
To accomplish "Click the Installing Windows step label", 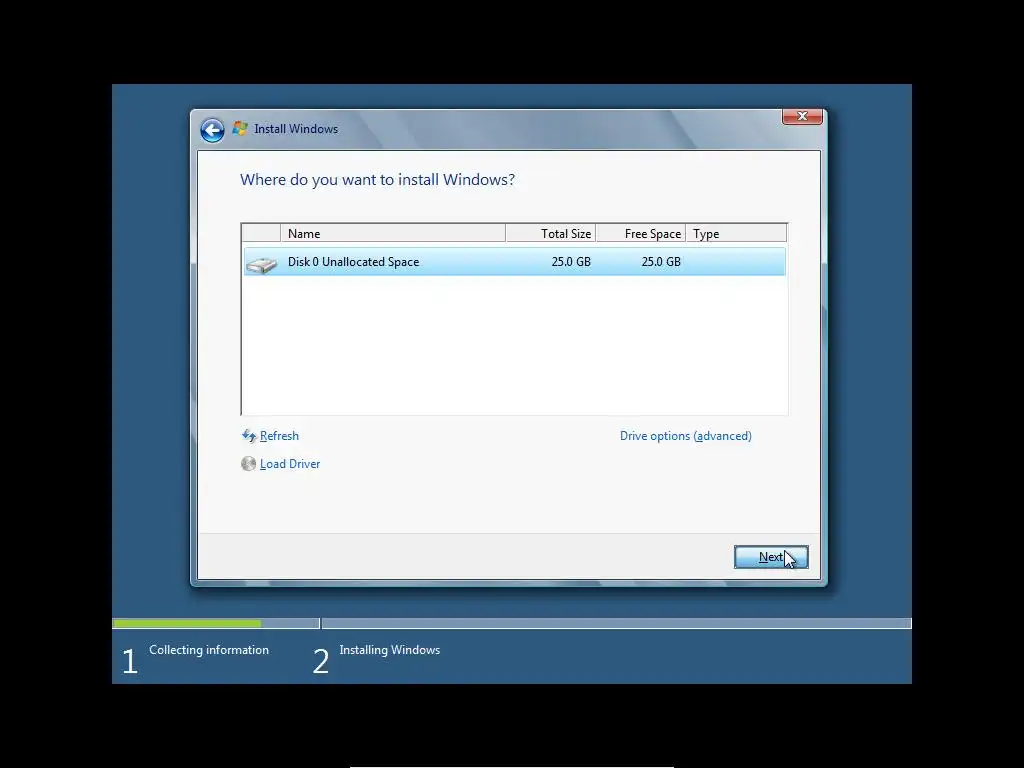I will pos(390,650).
